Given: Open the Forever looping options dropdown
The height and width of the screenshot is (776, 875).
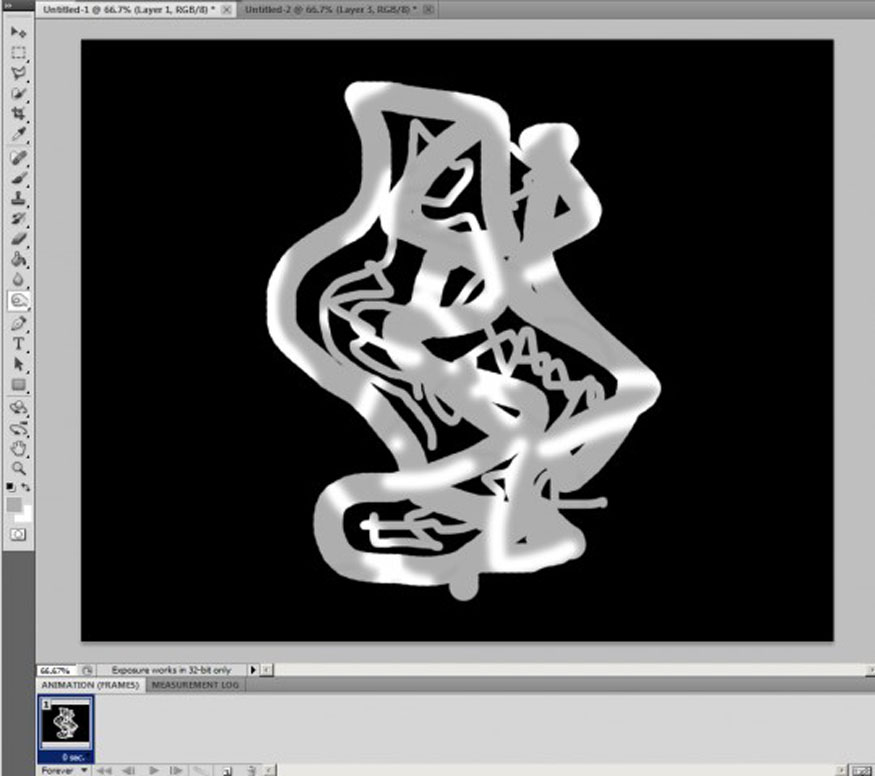Looking at the screenshot, I should click(64, 770).
